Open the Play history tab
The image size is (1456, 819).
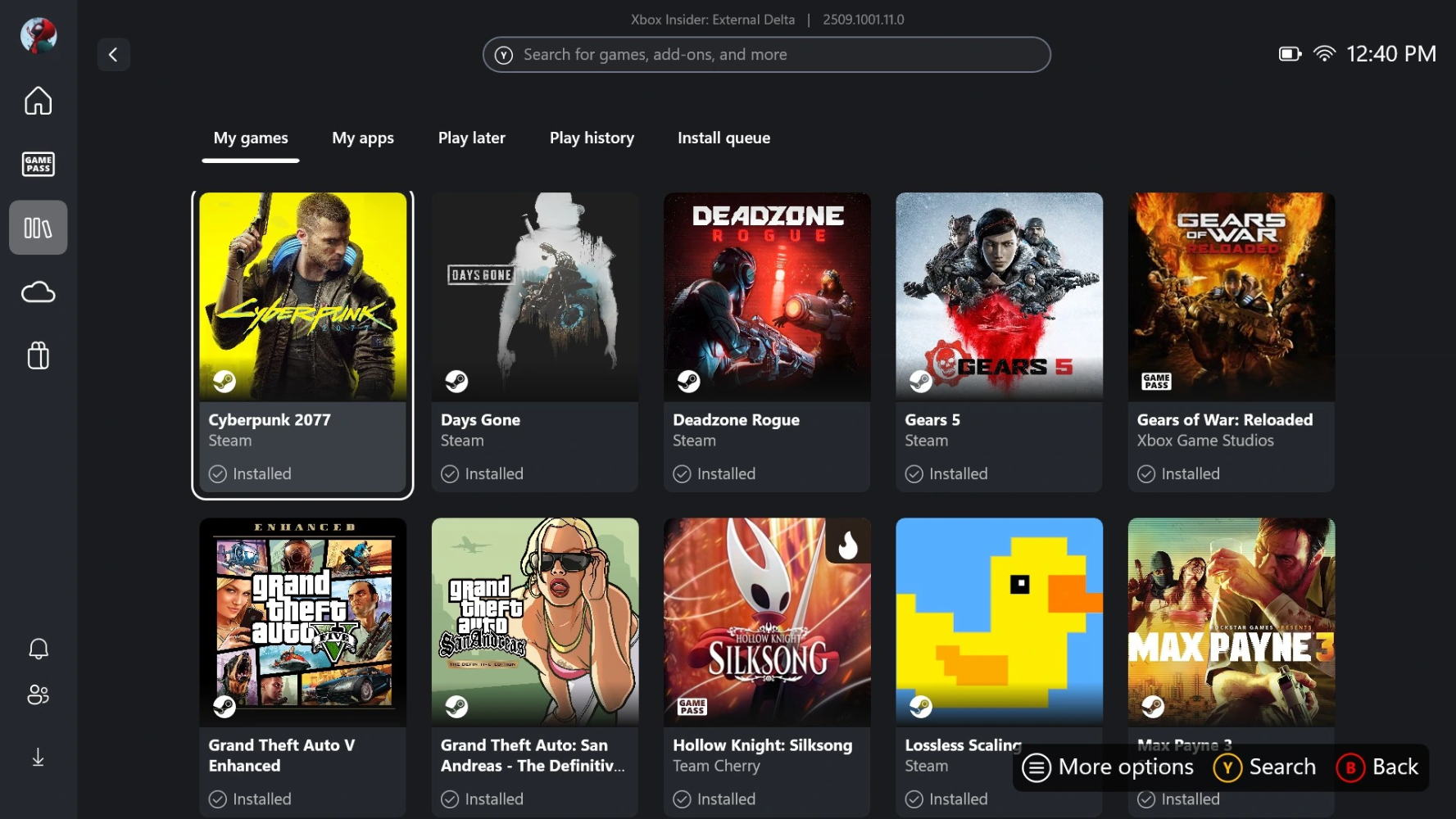[x=592, y=138]
